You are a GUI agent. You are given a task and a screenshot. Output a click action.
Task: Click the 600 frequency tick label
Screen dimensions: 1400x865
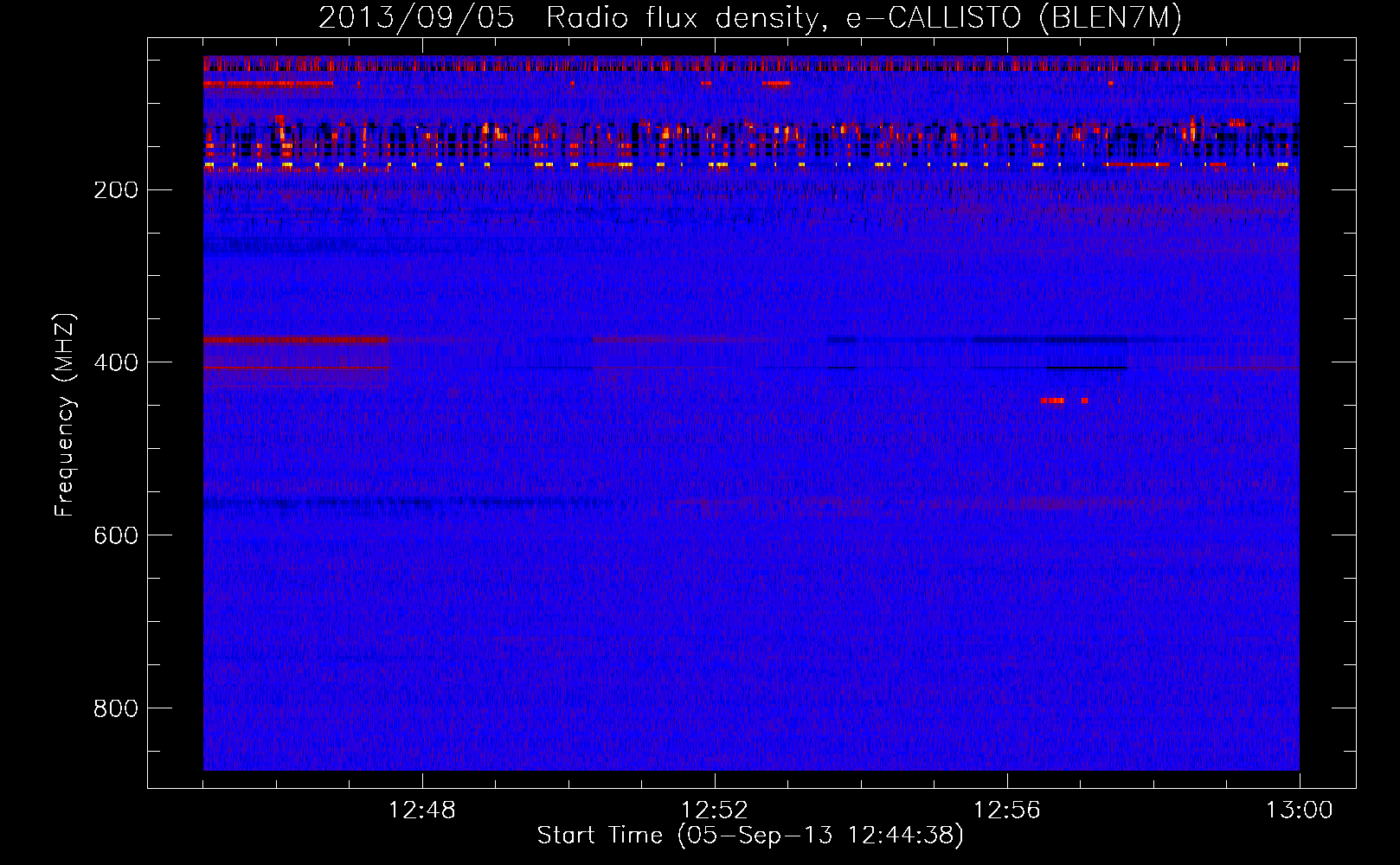116,536
